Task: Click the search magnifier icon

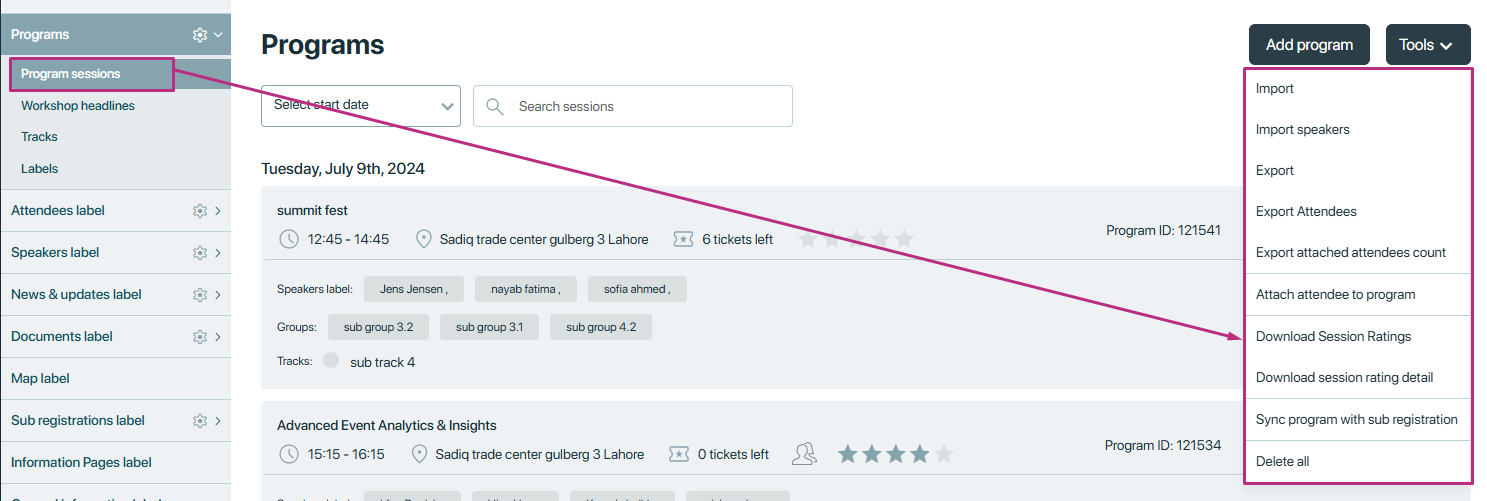Action: pos(494,106)
